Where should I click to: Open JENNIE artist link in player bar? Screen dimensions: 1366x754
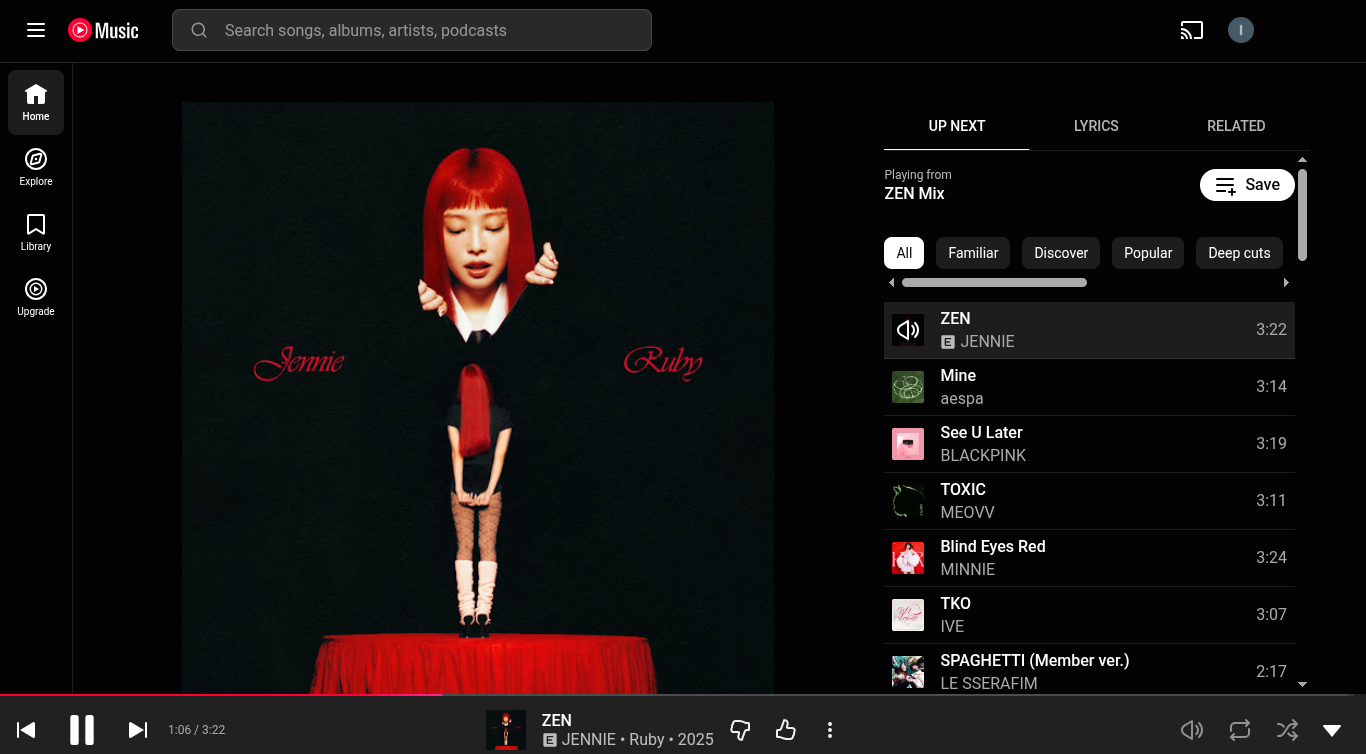pyautogui.click(x=589, y=740)
